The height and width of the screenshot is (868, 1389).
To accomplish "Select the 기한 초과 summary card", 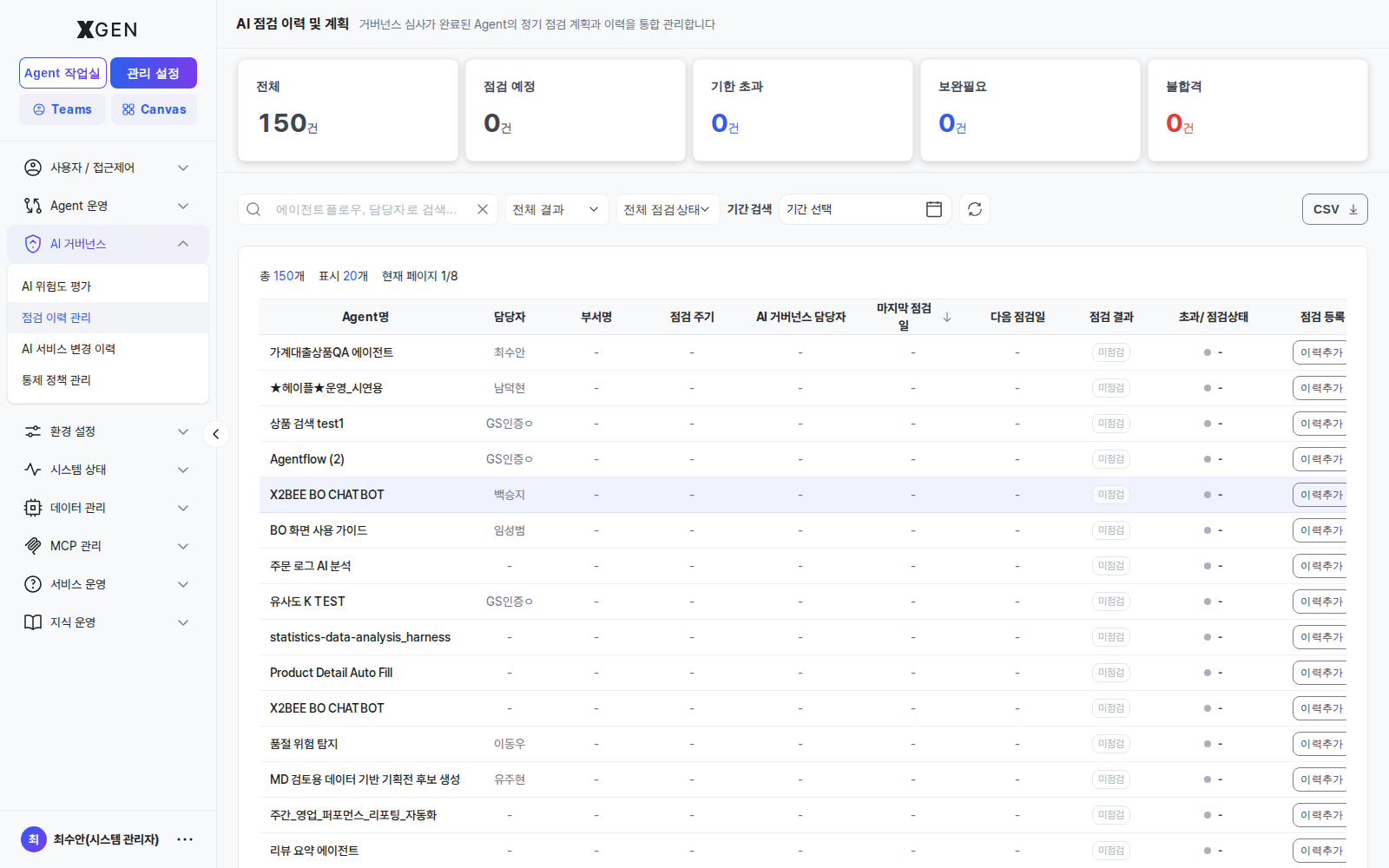I will tap(803, 110).
